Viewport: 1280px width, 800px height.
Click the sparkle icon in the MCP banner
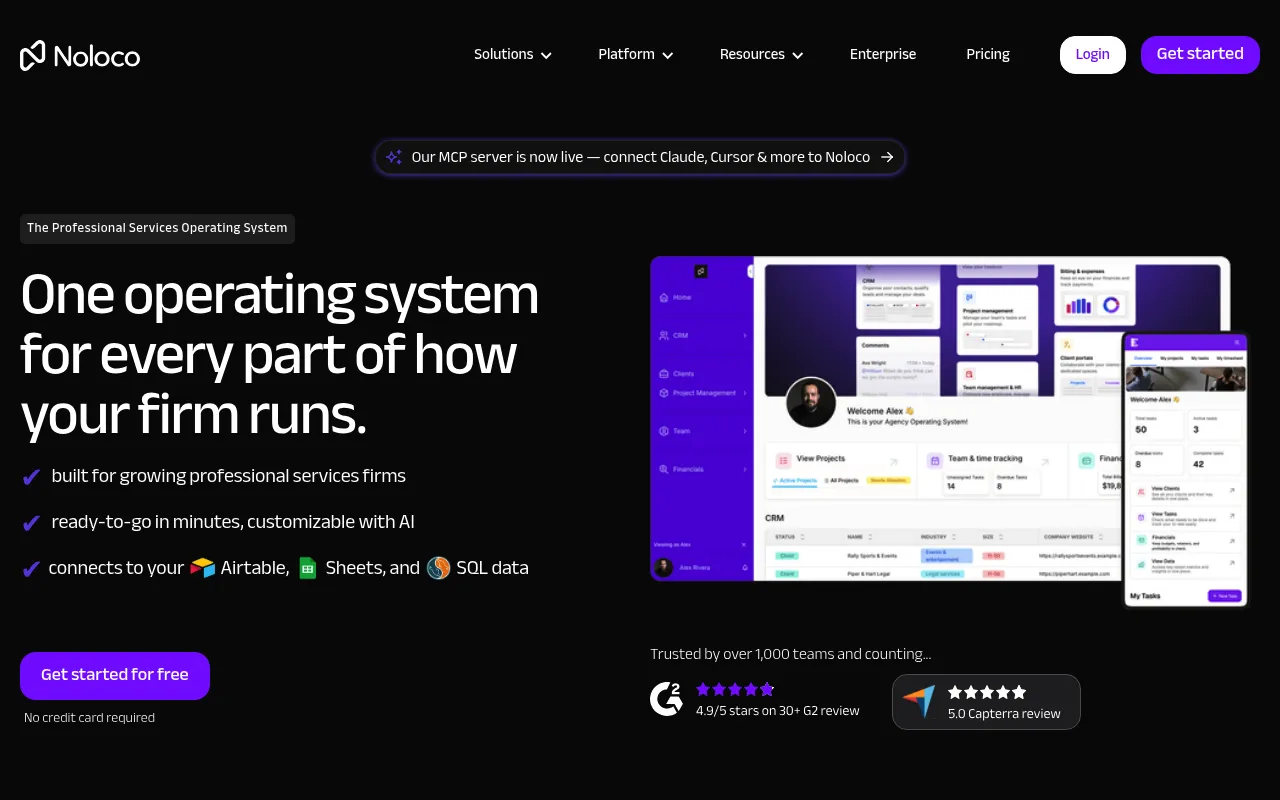coord(394,157)
